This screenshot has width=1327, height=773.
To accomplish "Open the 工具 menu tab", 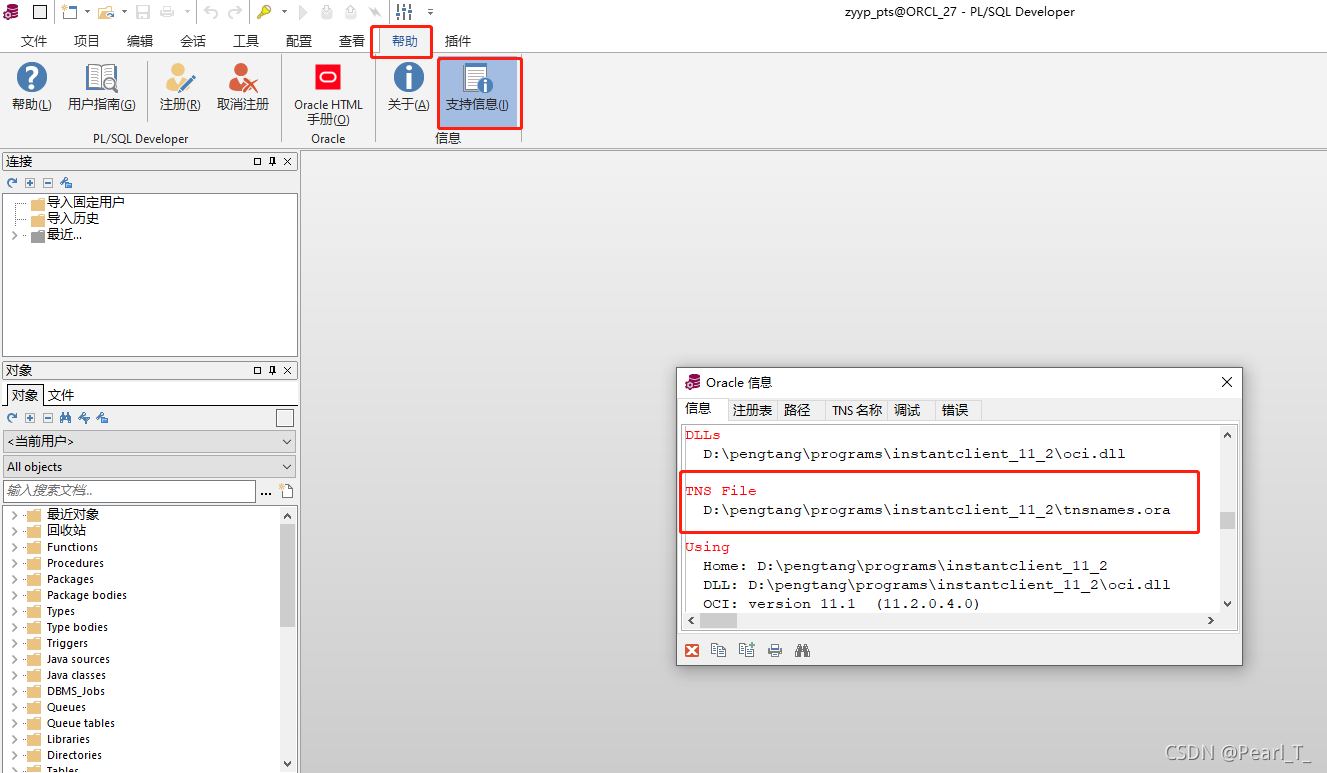I will click(x=246, y=41).
